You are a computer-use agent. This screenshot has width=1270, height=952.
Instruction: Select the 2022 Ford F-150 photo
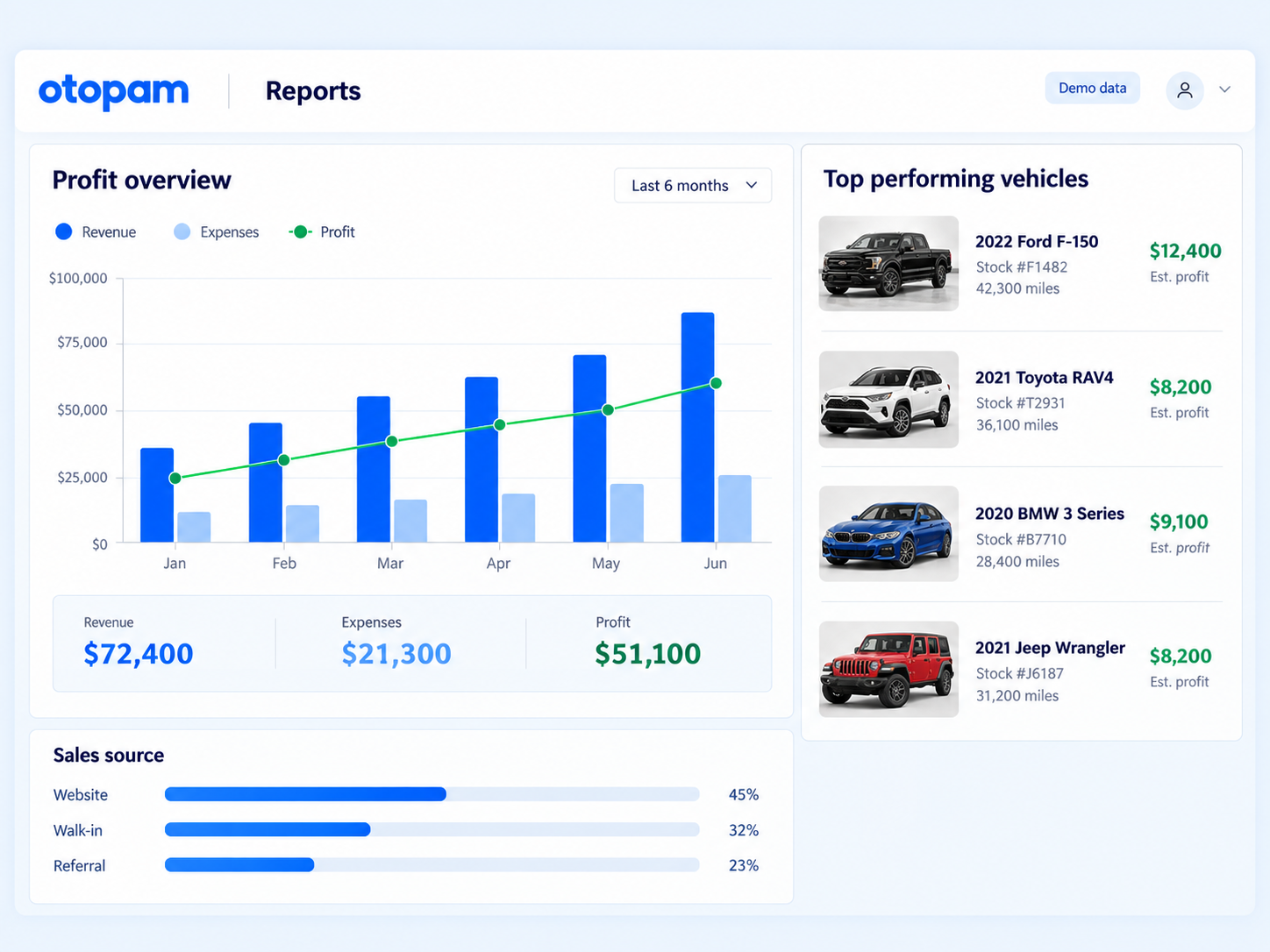coord(888,263)
